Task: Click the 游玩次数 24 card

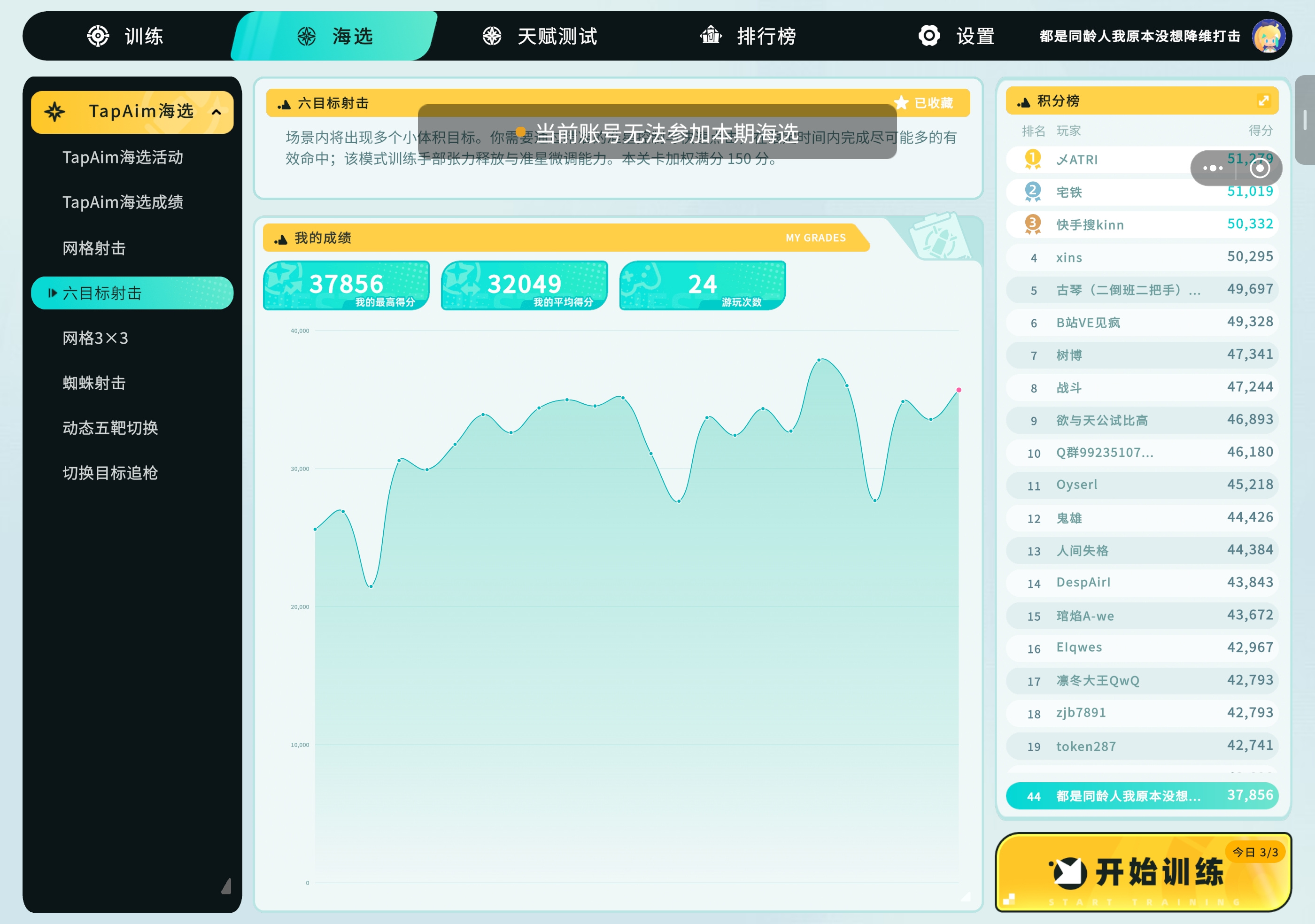Action: pos(703,285)
